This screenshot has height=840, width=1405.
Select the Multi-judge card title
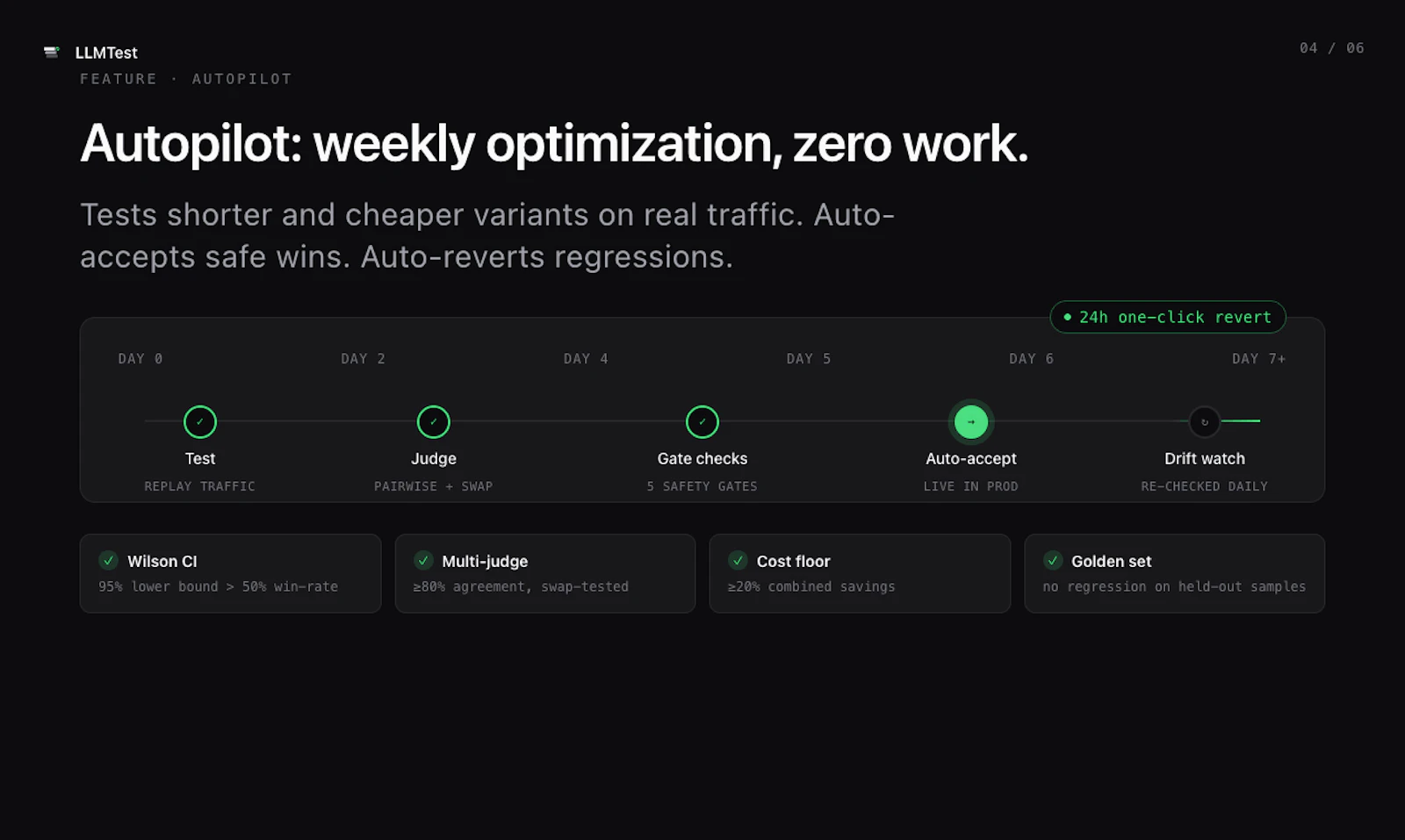pos(485,561)
